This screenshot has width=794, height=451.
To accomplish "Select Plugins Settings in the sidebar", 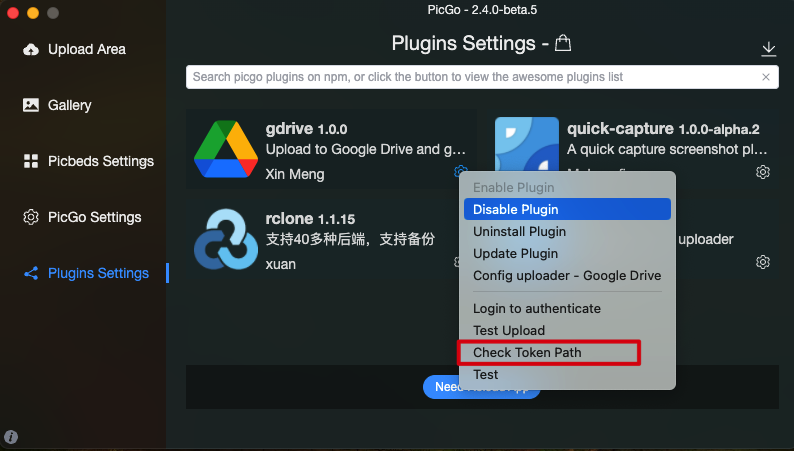I will pyautogui.click(x=98, y=273).
